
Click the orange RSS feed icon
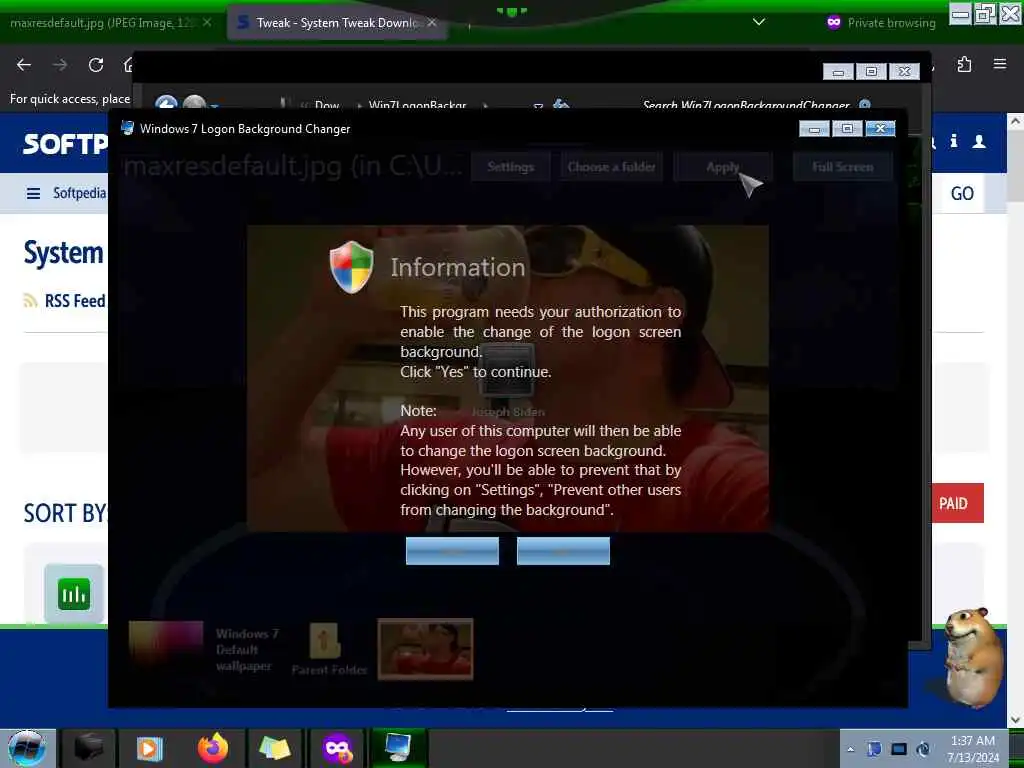(x=30, y=301)
